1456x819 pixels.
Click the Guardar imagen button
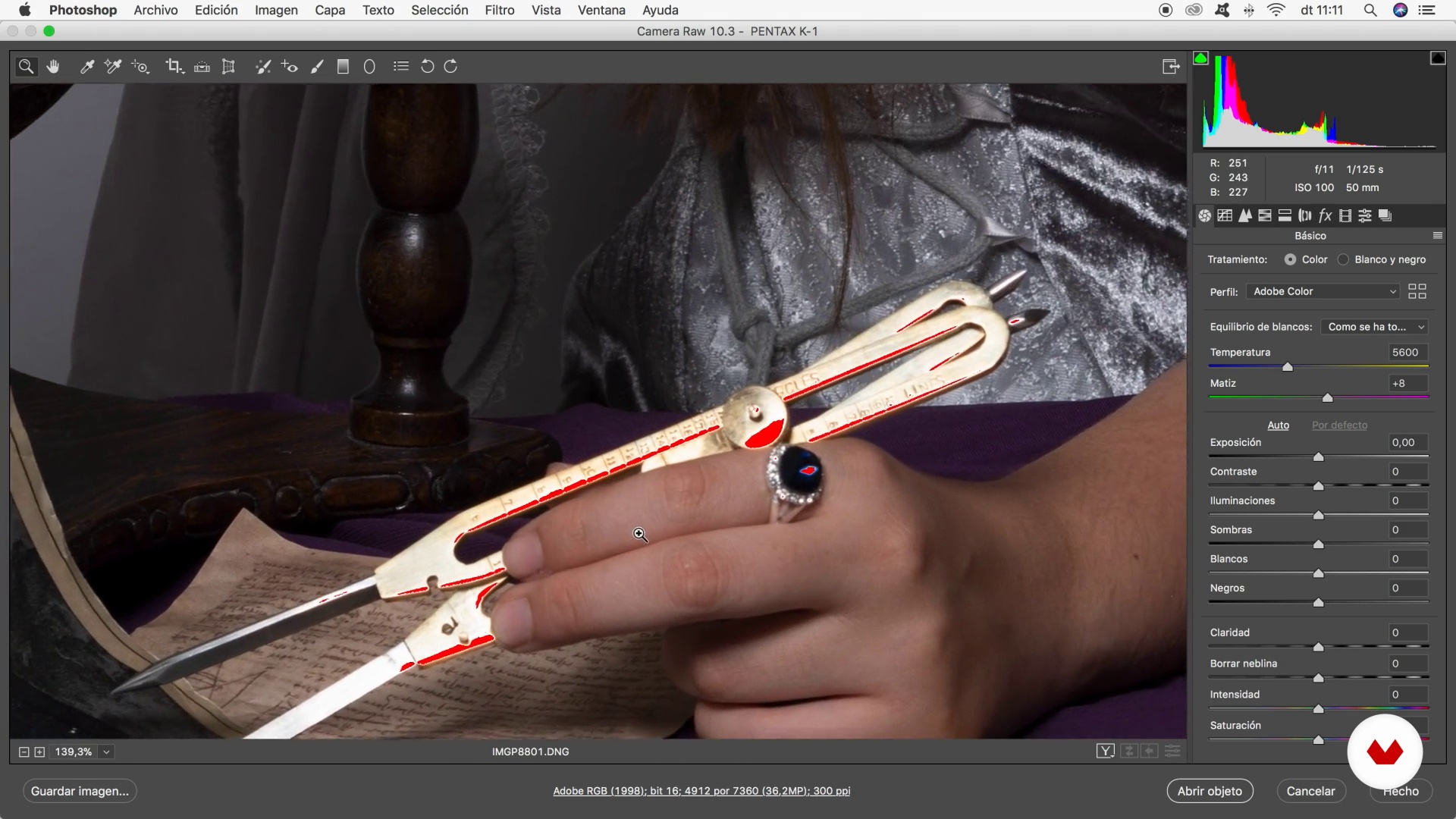pos(80,791)
